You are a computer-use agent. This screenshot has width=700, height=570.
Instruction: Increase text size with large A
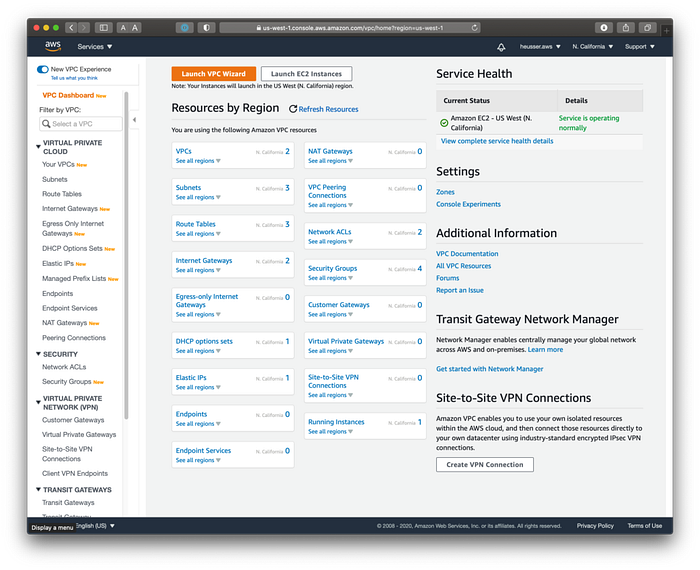(x=135, y=28)
